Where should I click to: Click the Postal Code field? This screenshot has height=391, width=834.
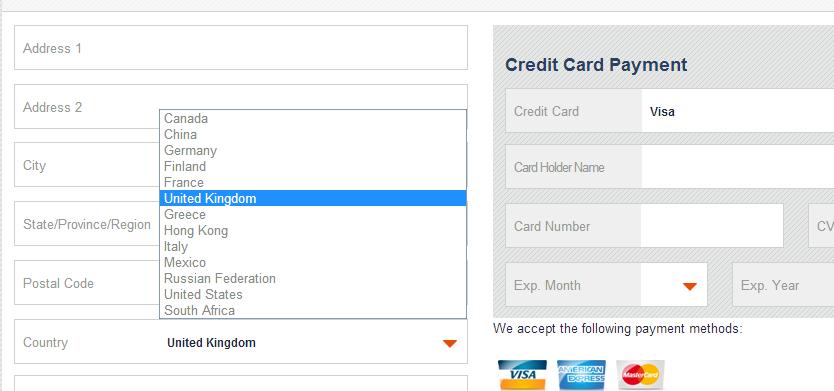[87, 282]
